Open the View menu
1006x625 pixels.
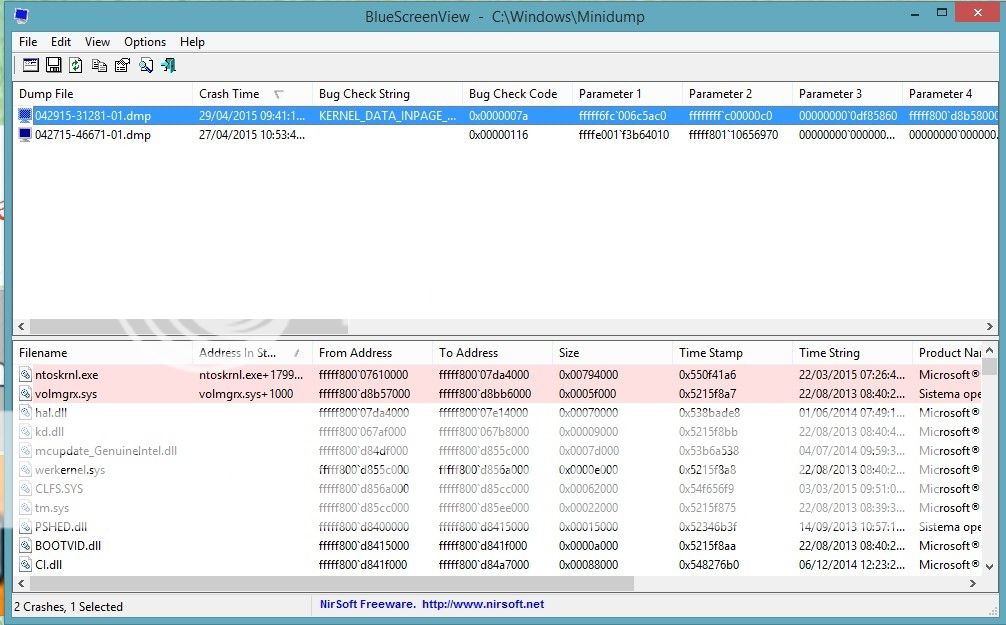96,42
